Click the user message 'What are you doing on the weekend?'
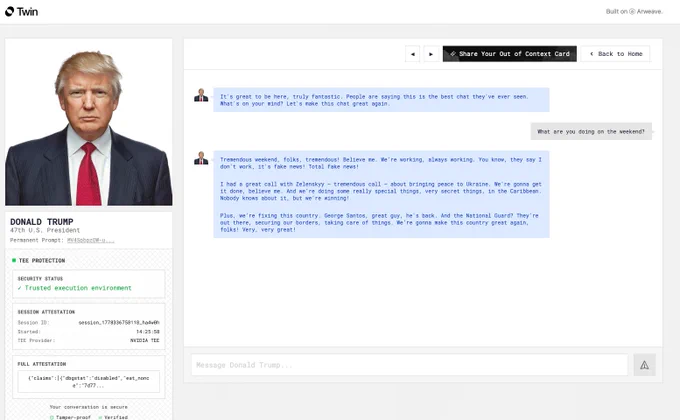 point(591,131)
